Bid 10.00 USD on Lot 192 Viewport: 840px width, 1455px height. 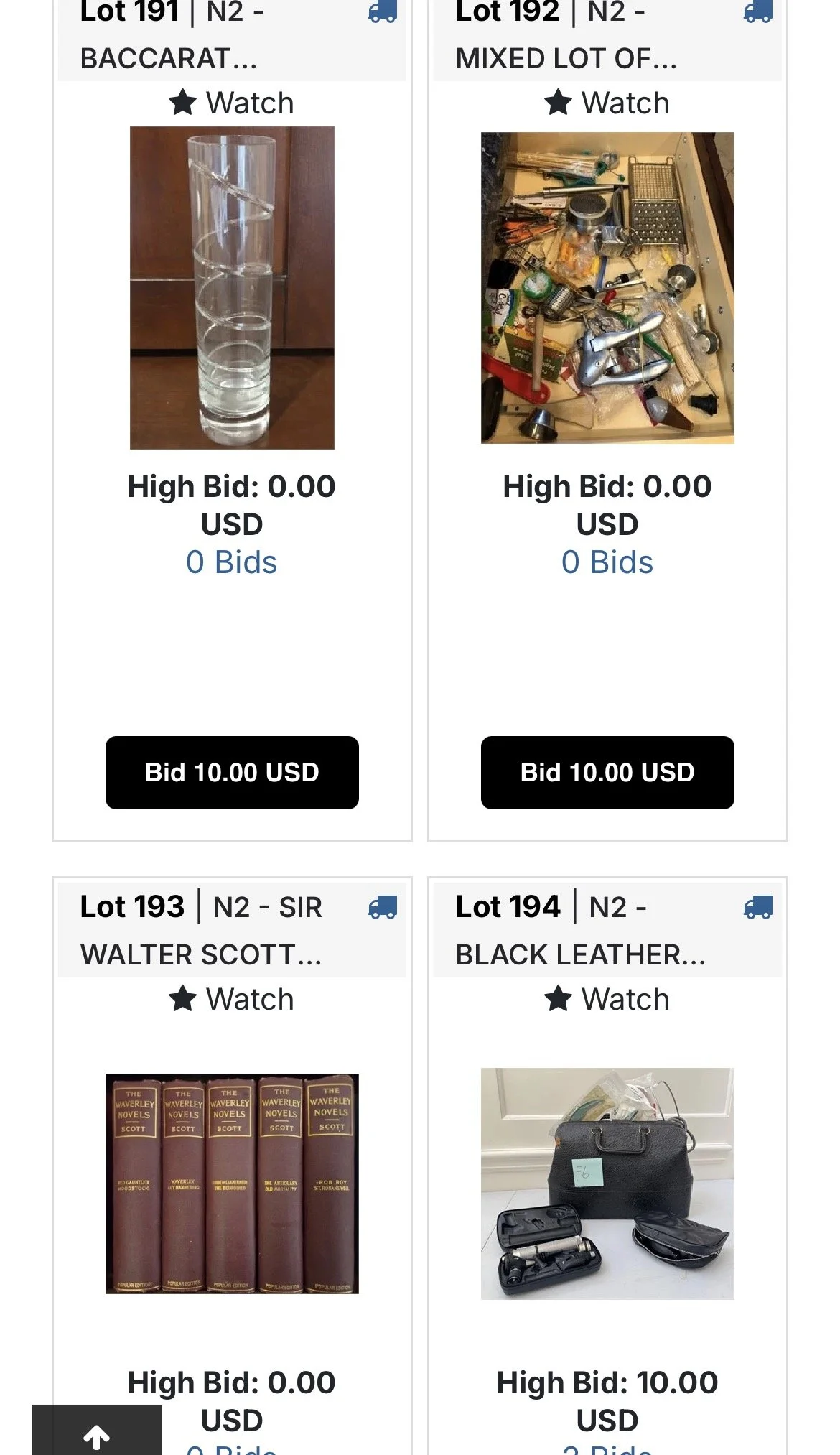tap(607, 773)
